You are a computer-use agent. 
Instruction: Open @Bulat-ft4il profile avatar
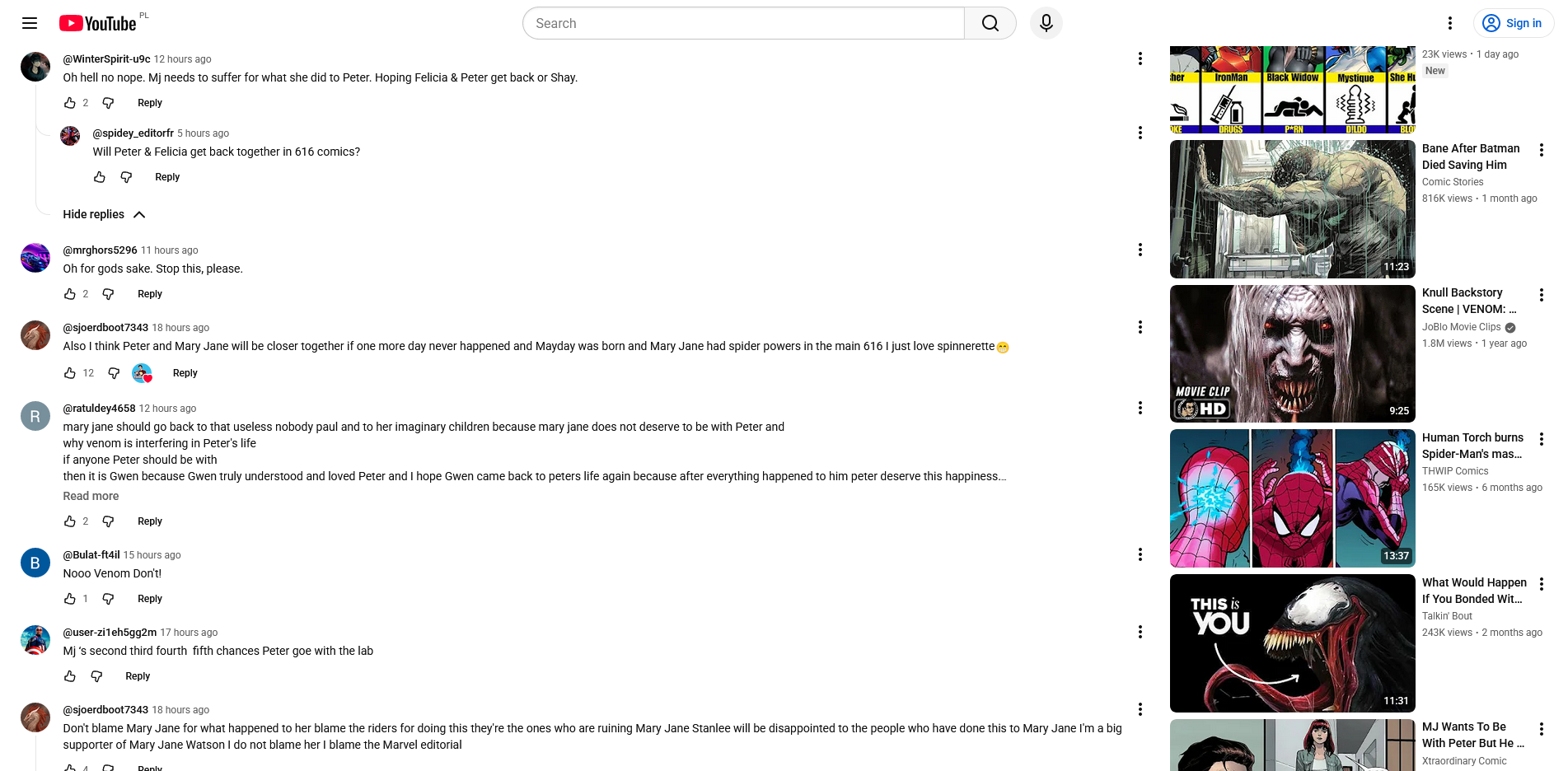pos(35,563)
